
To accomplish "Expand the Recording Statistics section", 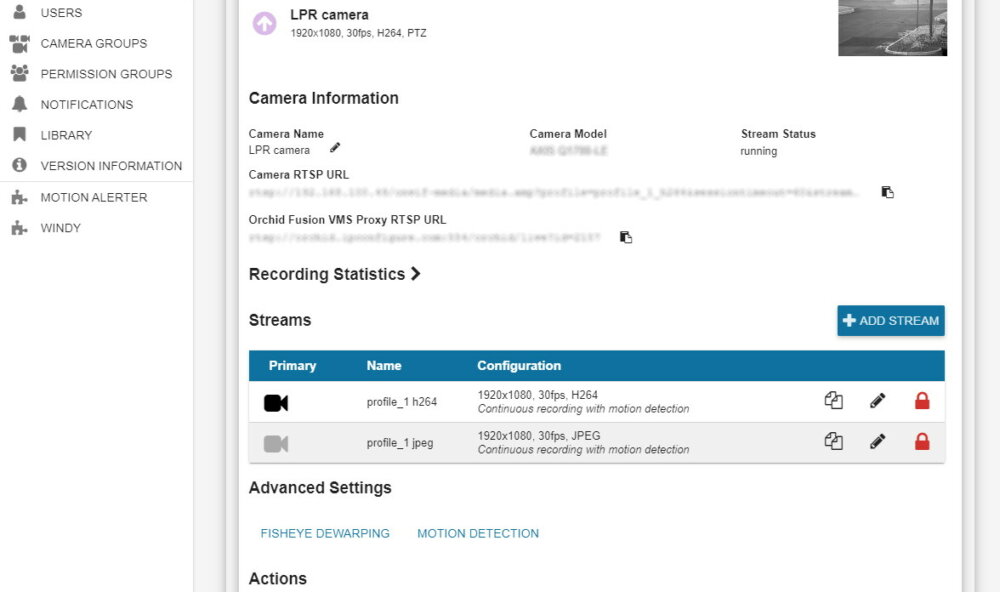I will [x=335, y=274].
